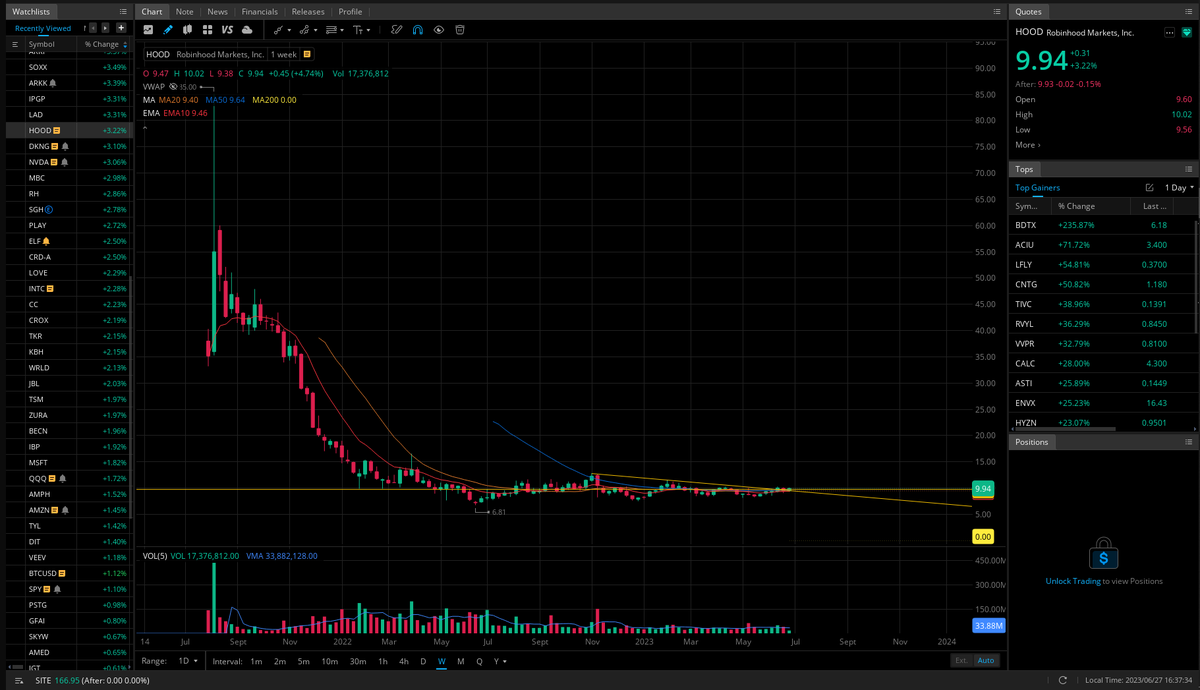The height and width of the screenshot is (690, 1200).
Task: Toggle the Auto scale button
Action: click(x=985, y=661)
